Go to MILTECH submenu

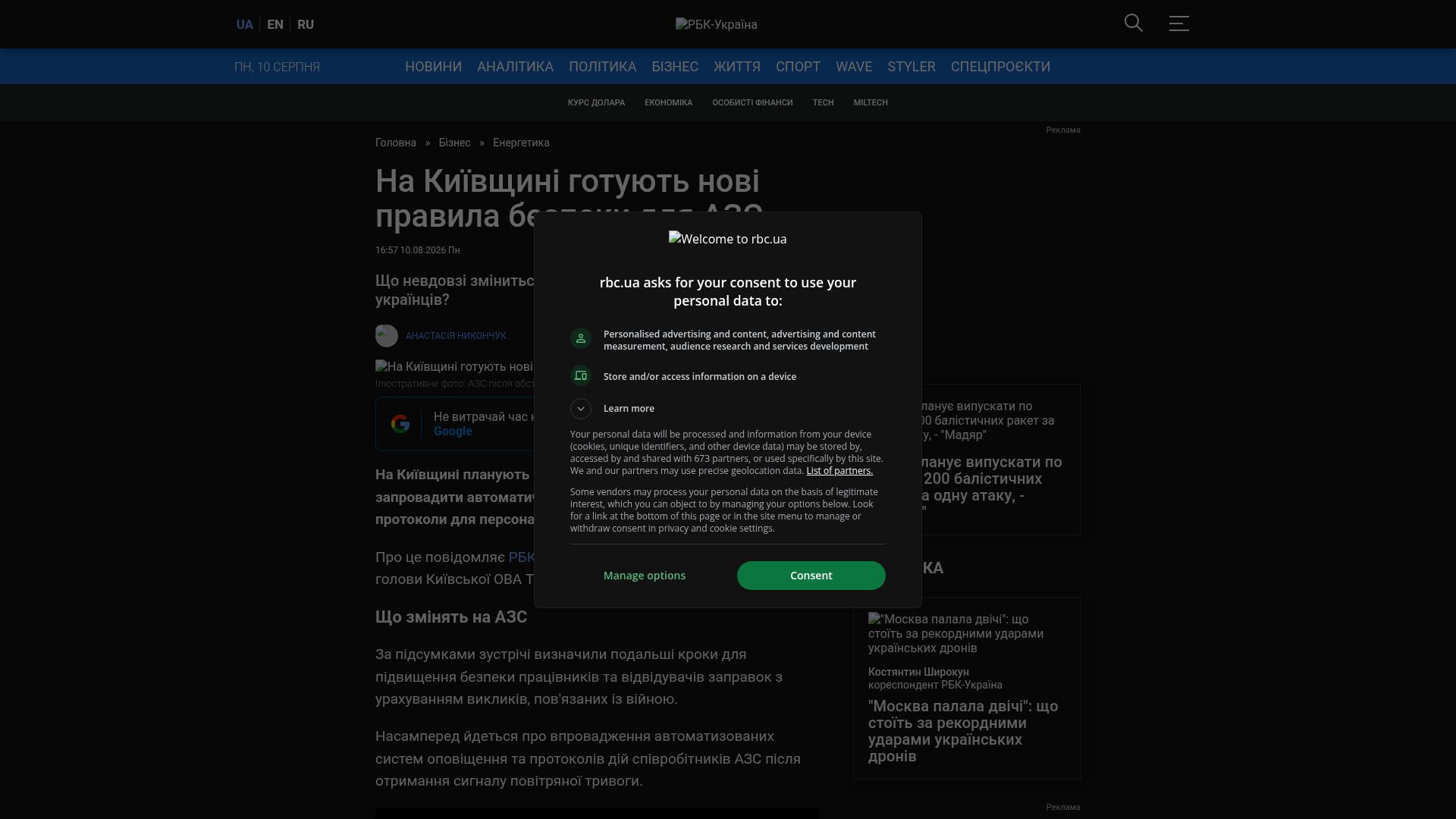point(871,102)
